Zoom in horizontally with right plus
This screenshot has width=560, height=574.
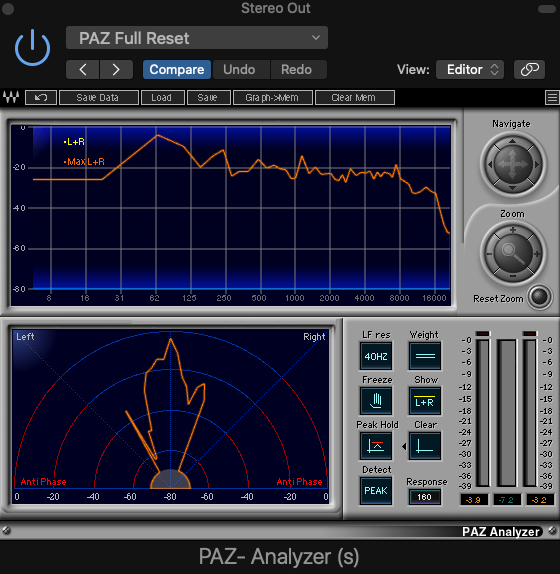(x=537, y=254)
